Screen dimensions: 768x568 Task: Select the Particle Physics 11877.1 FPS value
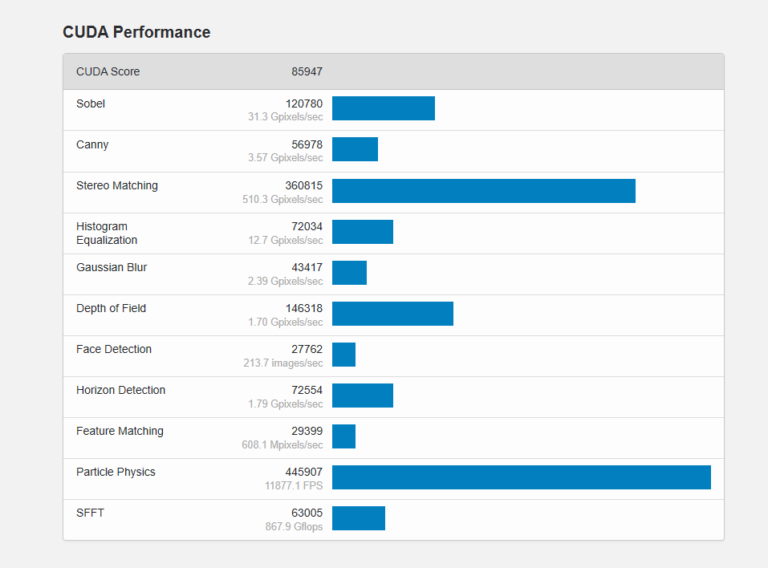(293, 486)
